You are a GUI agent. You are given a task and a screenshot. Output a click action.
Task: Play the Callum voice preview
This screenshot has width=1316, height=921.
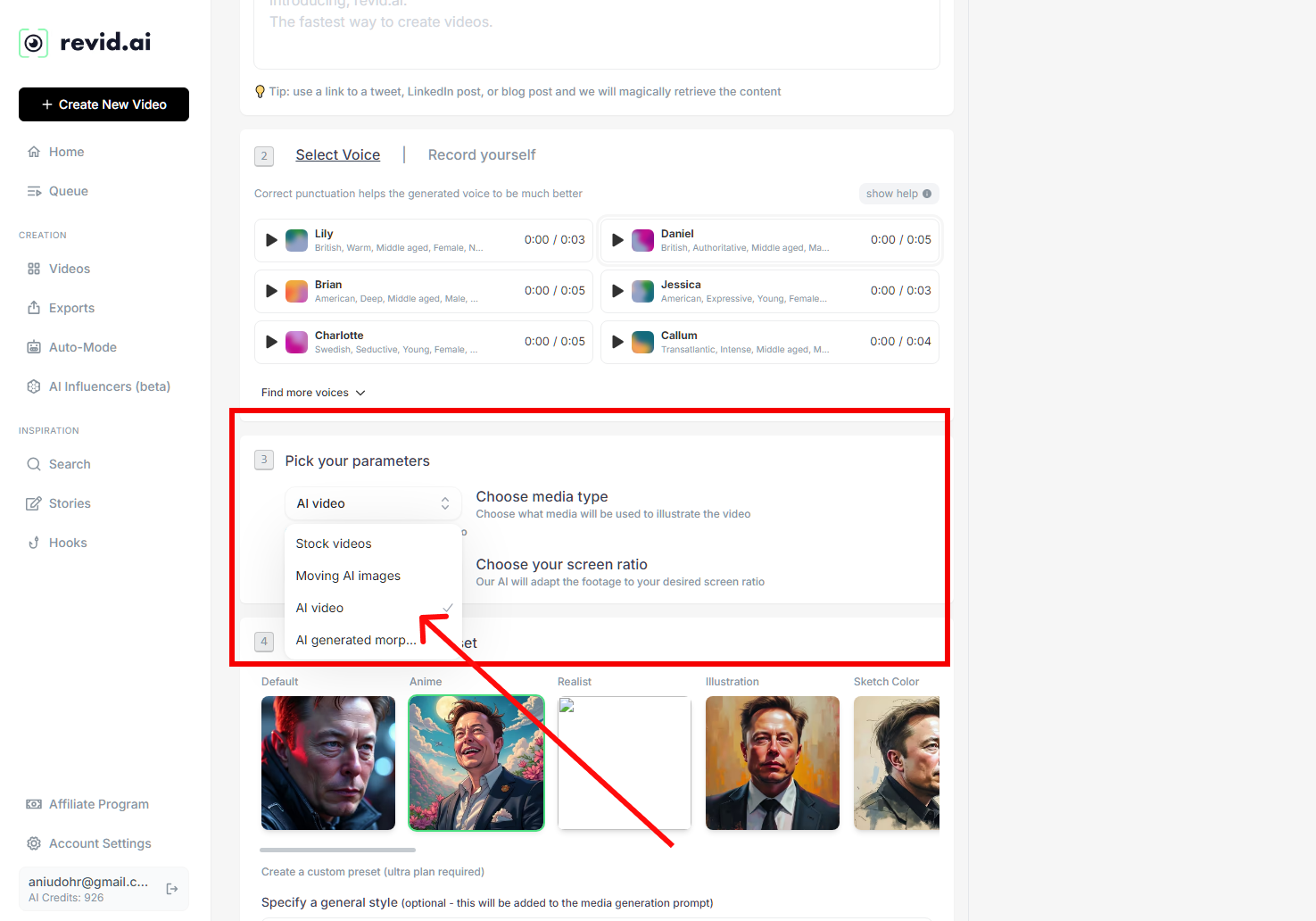pos(617,342)
